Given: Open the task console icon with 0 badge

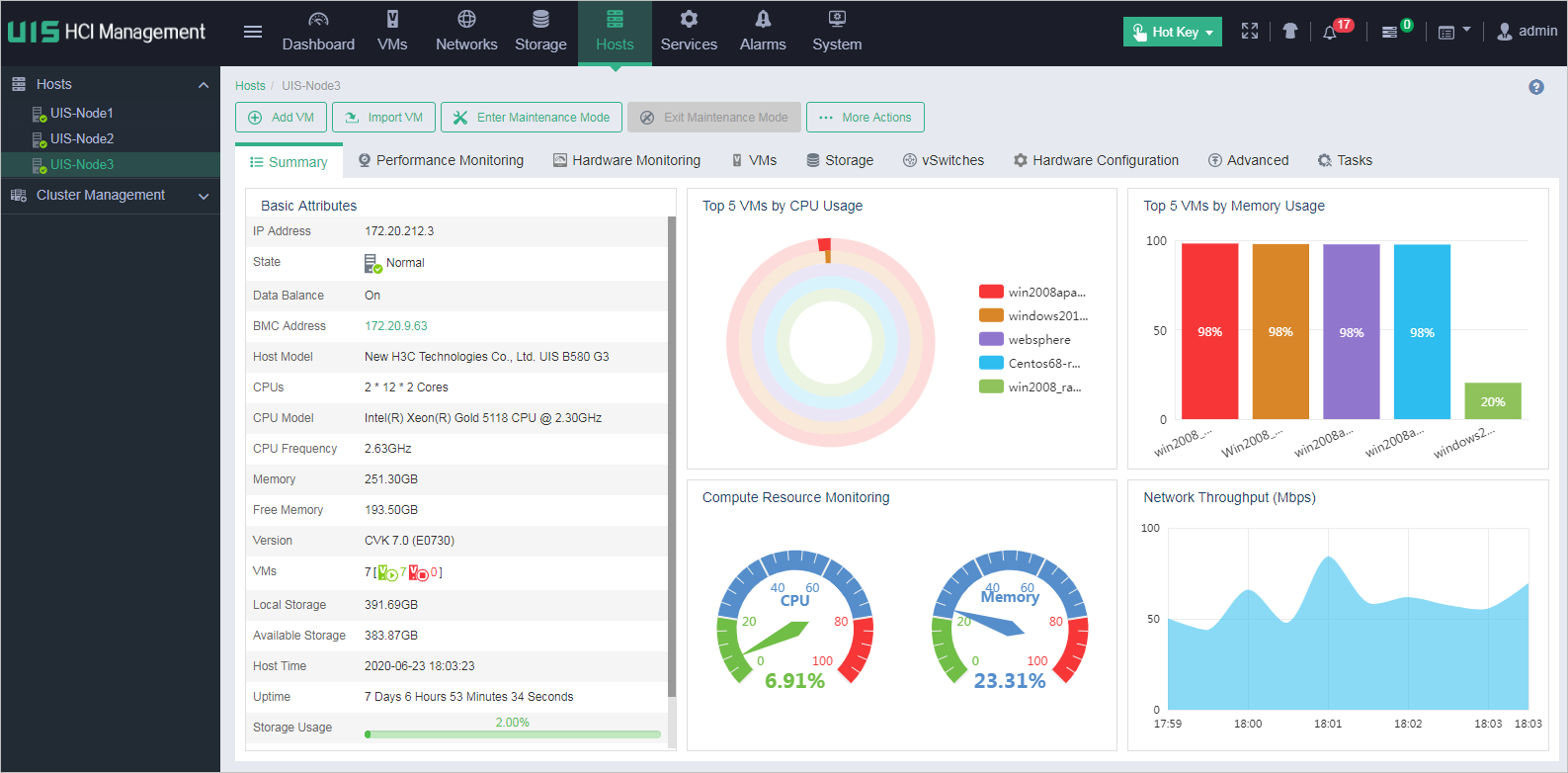Looking at the screenshot, I should click(1389, 32).
